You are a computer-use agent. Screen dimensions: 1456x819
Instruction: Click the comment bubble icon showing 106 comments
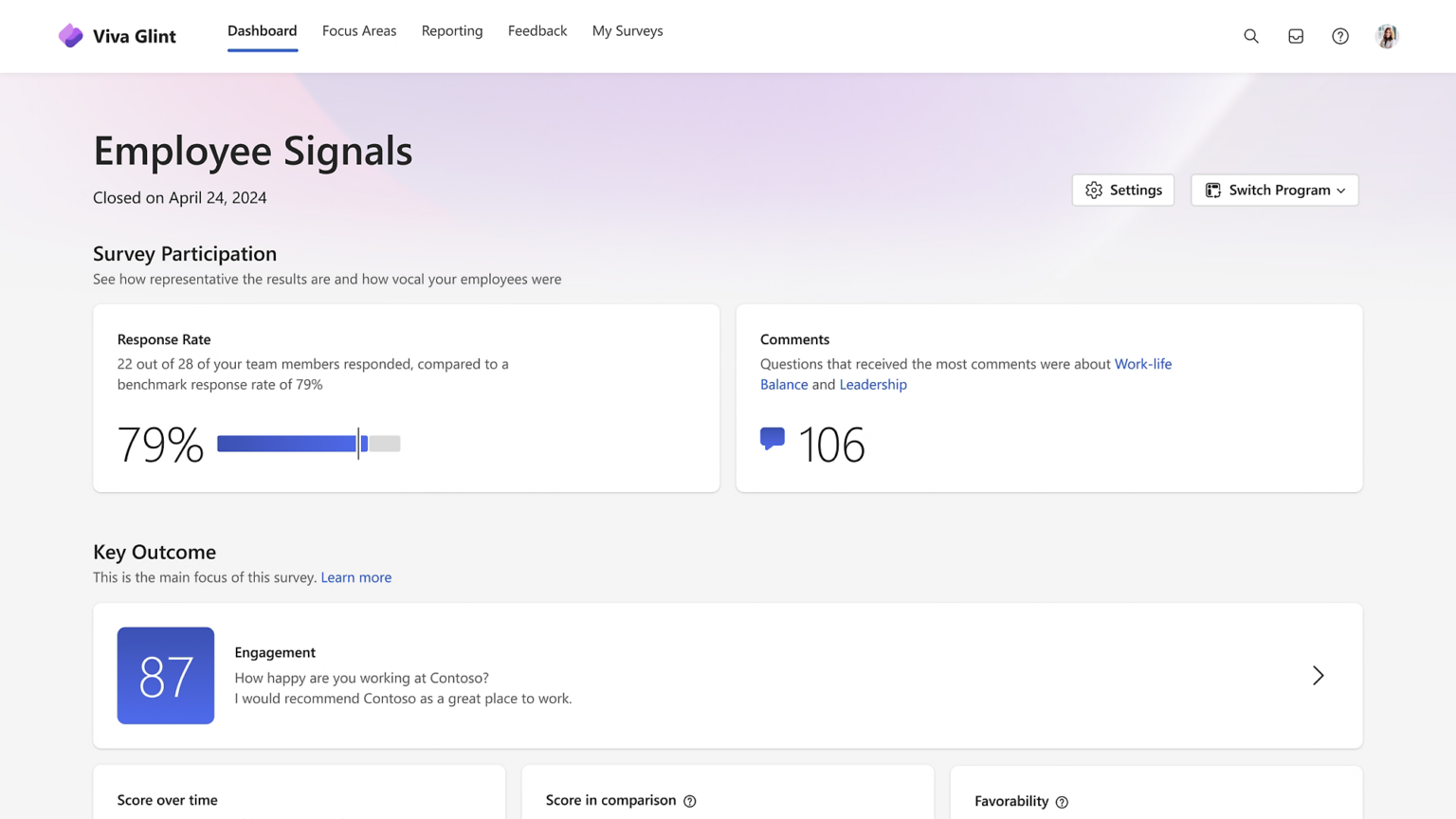(x=773, y=438)
